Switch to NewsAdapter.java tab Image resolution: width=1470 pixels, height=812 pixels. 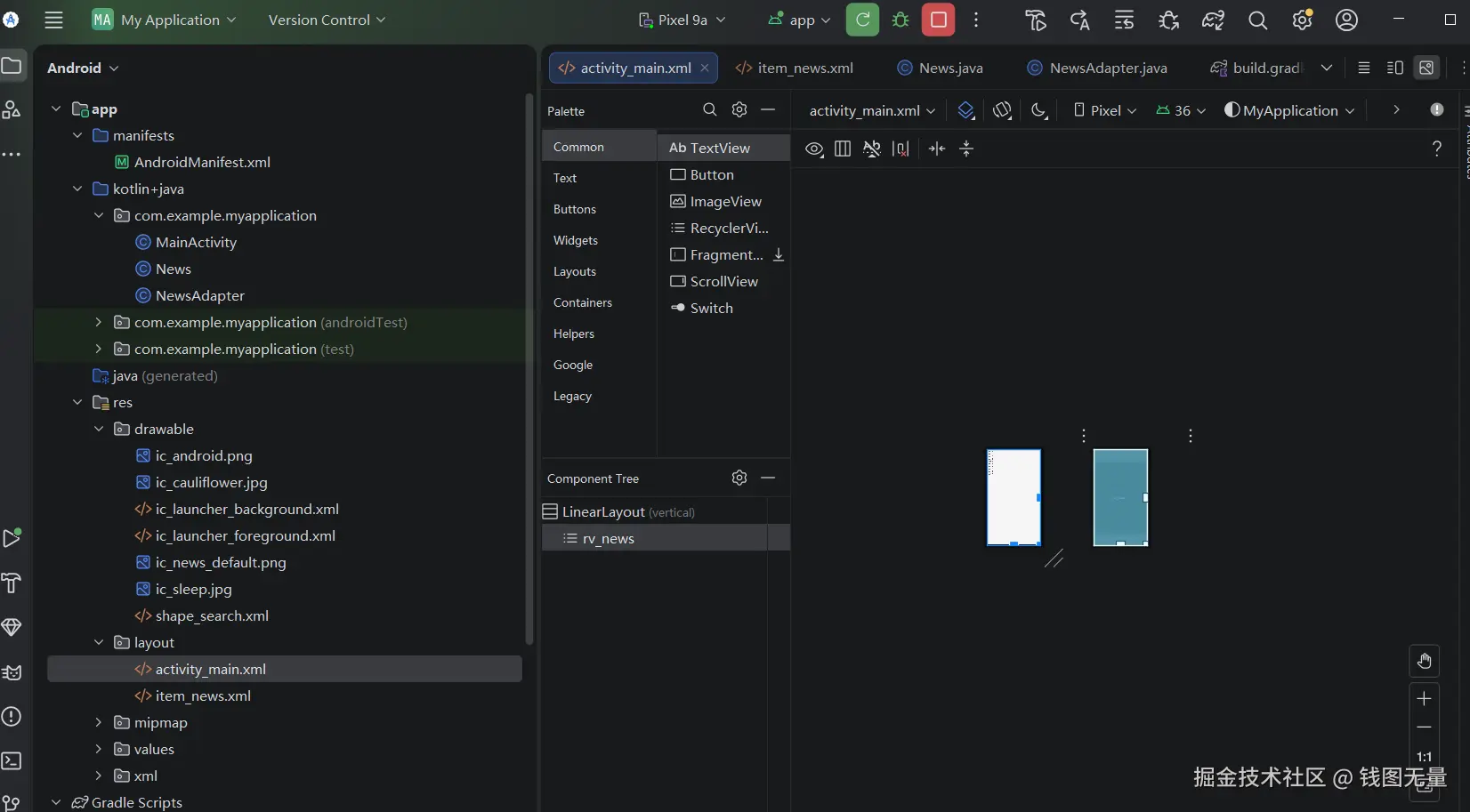1097,68
